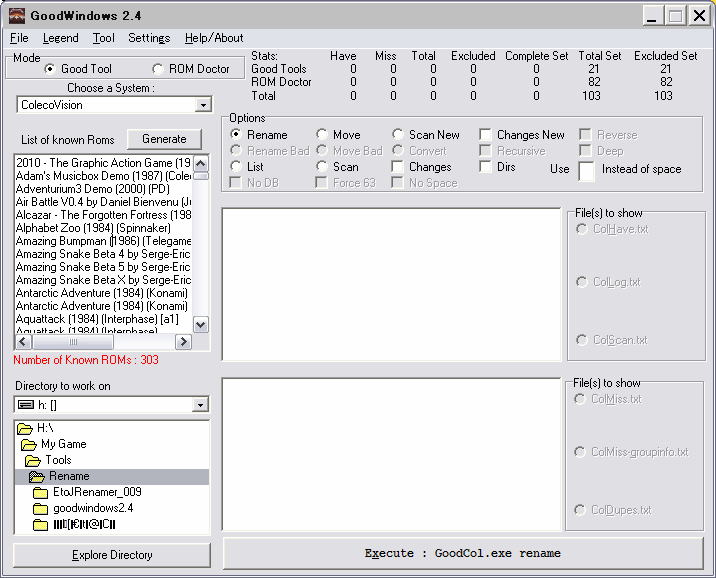Open the My Game folder

63,444
